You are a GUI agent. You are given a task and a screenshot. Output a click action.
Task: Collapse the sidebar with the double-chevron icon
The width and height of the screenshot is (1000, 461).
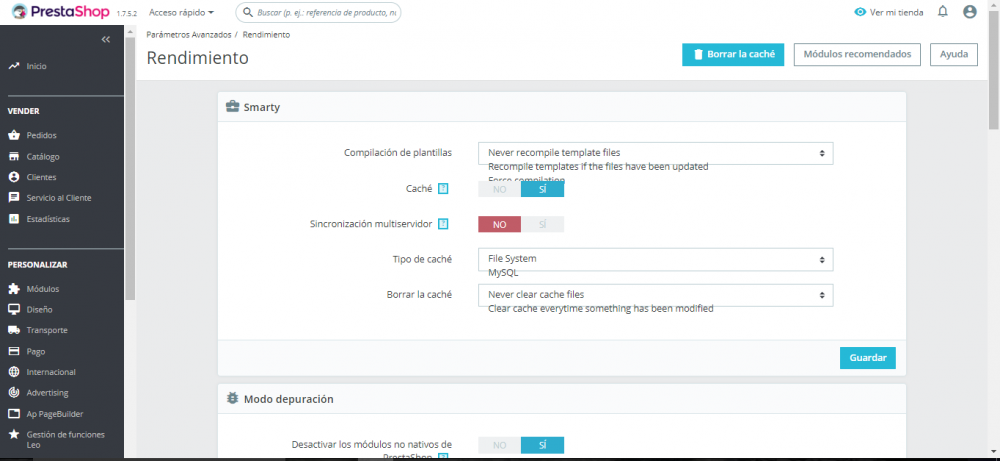click(106, 40)
